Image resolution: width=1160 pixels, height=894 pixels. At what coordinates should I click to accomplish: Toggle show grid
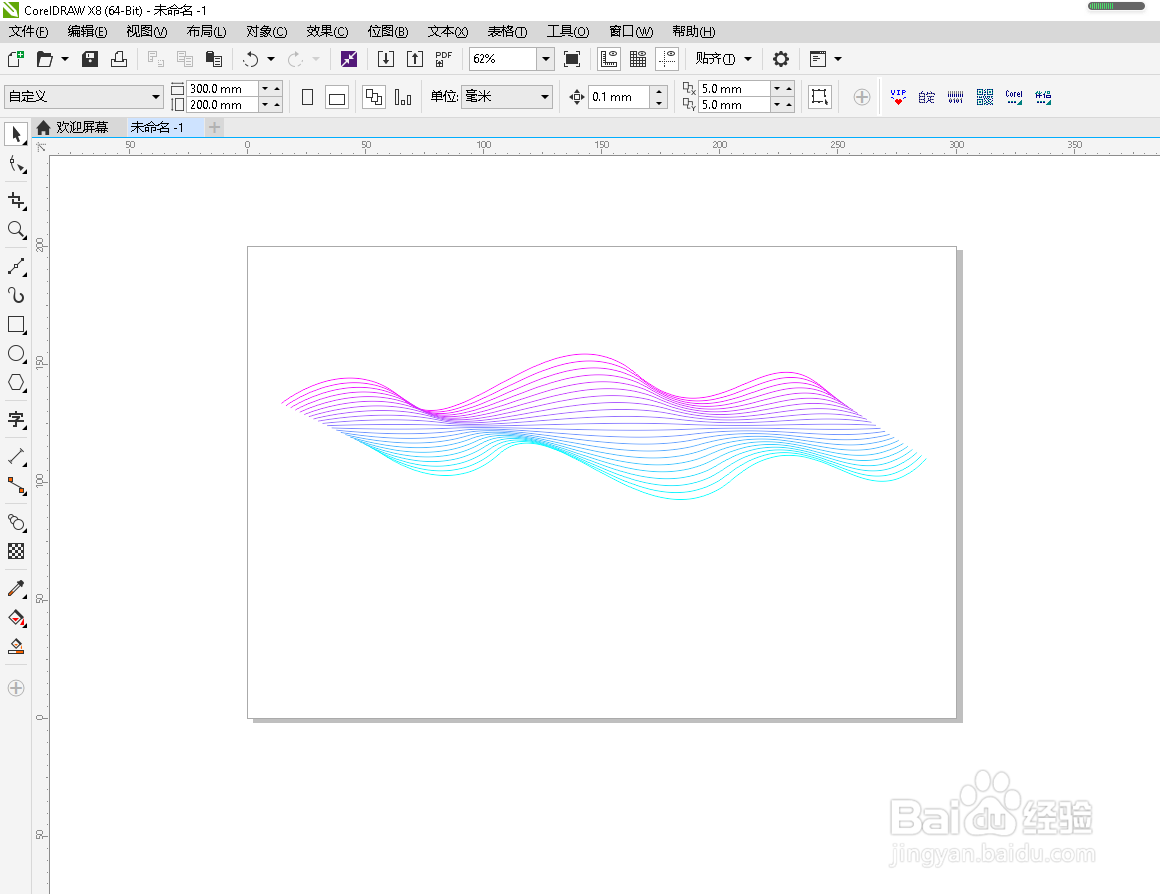pos(638,59)
